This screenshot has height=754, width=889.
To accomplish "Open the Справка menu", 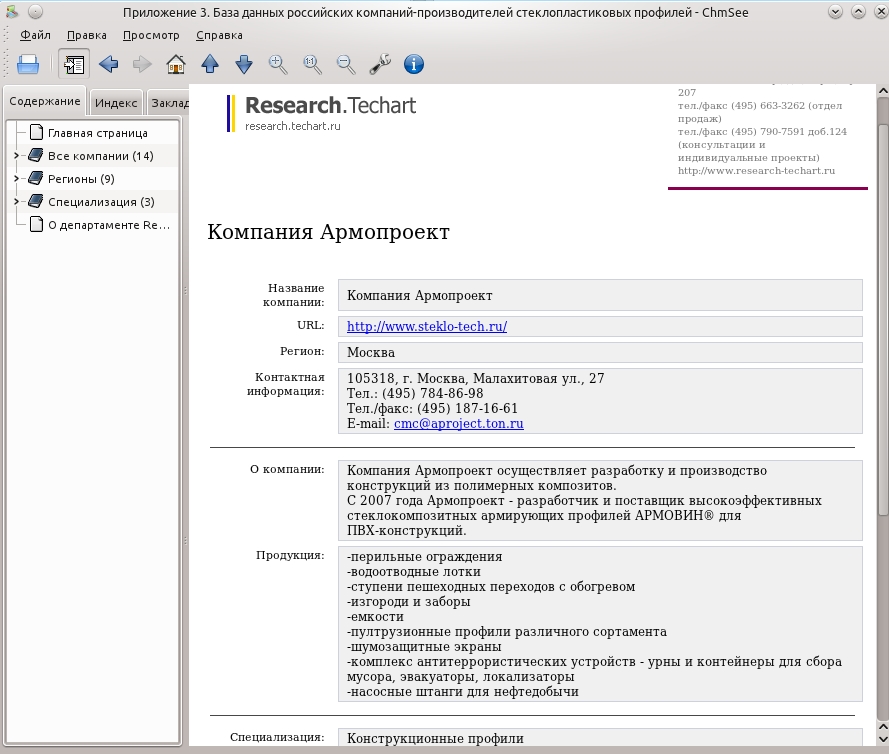I will pos(219,35).
